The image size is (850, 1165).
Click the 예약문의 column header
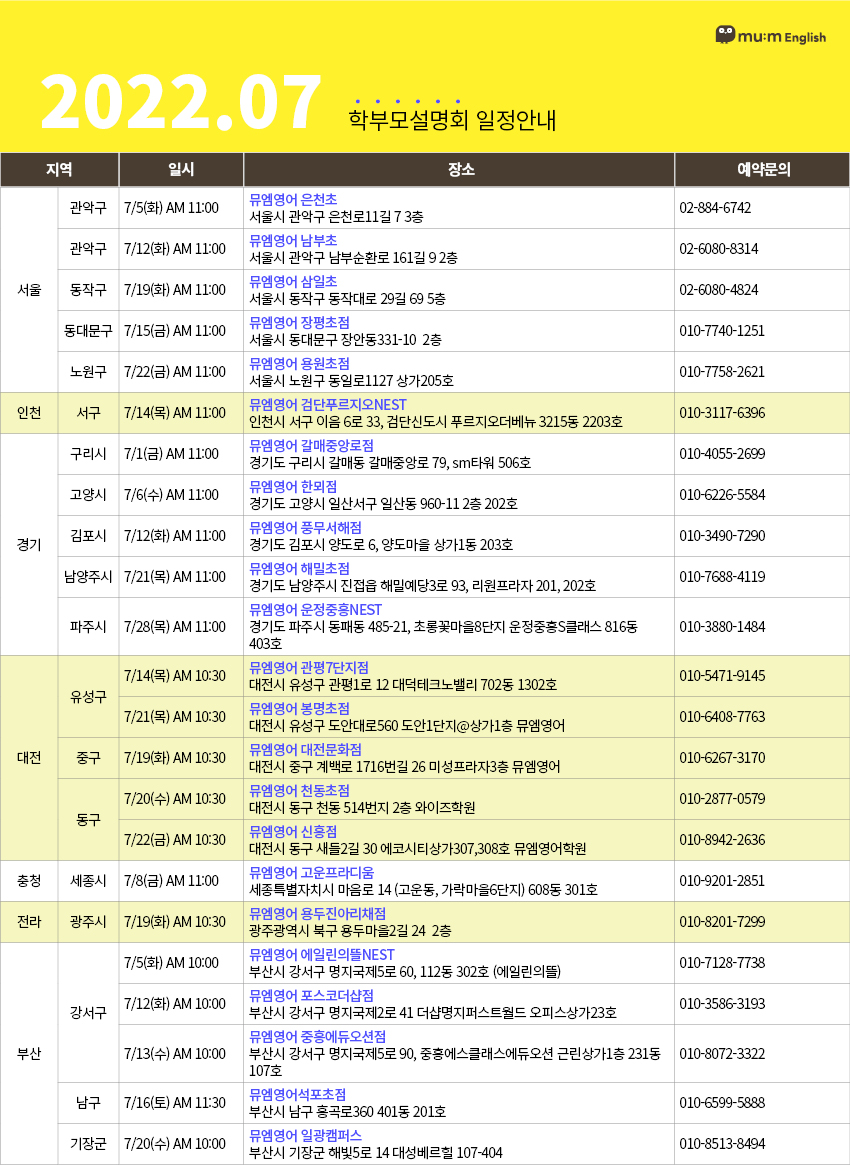[762, 169]
